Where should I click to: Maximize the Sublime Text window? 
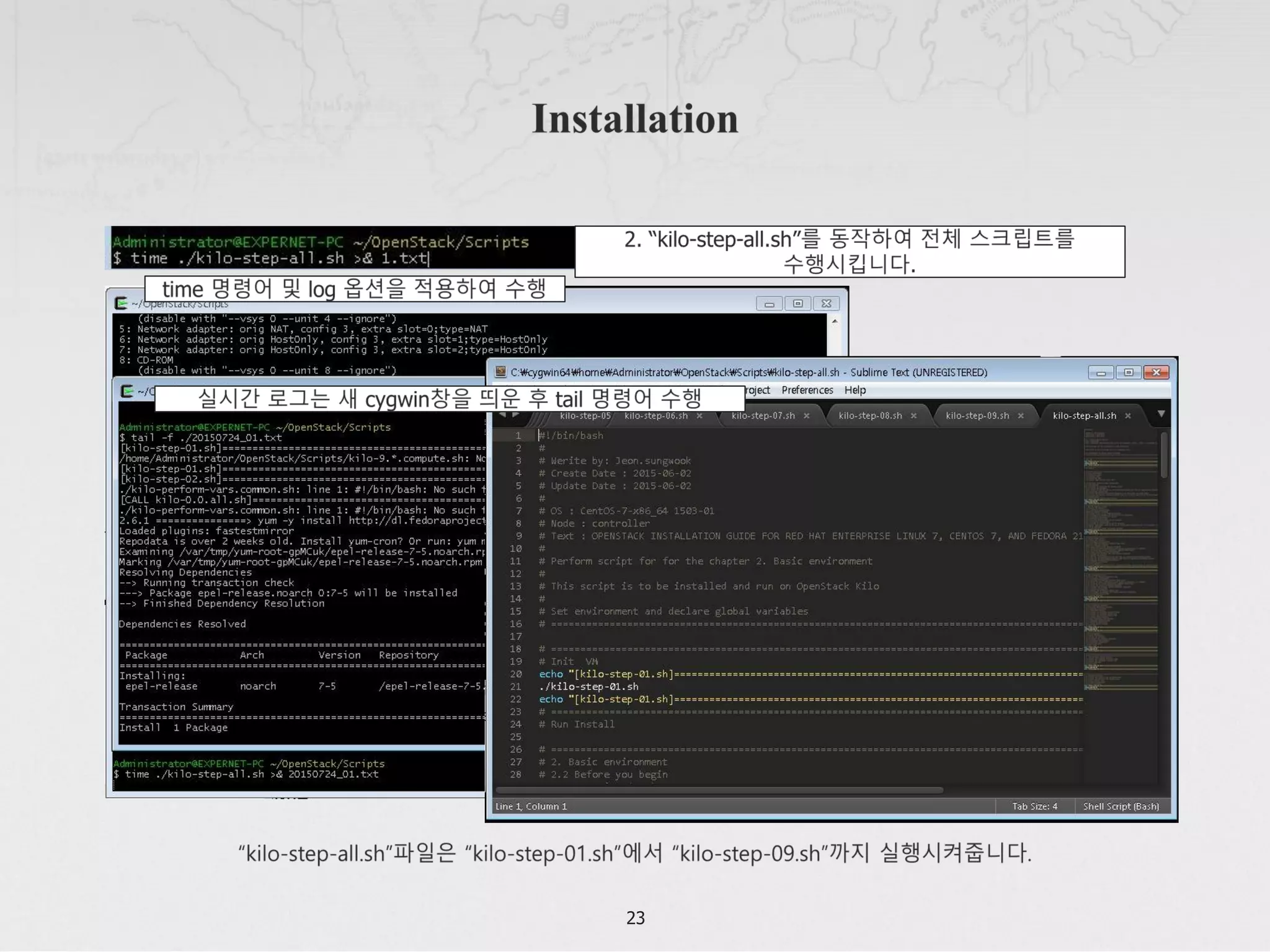point(1128,372)
